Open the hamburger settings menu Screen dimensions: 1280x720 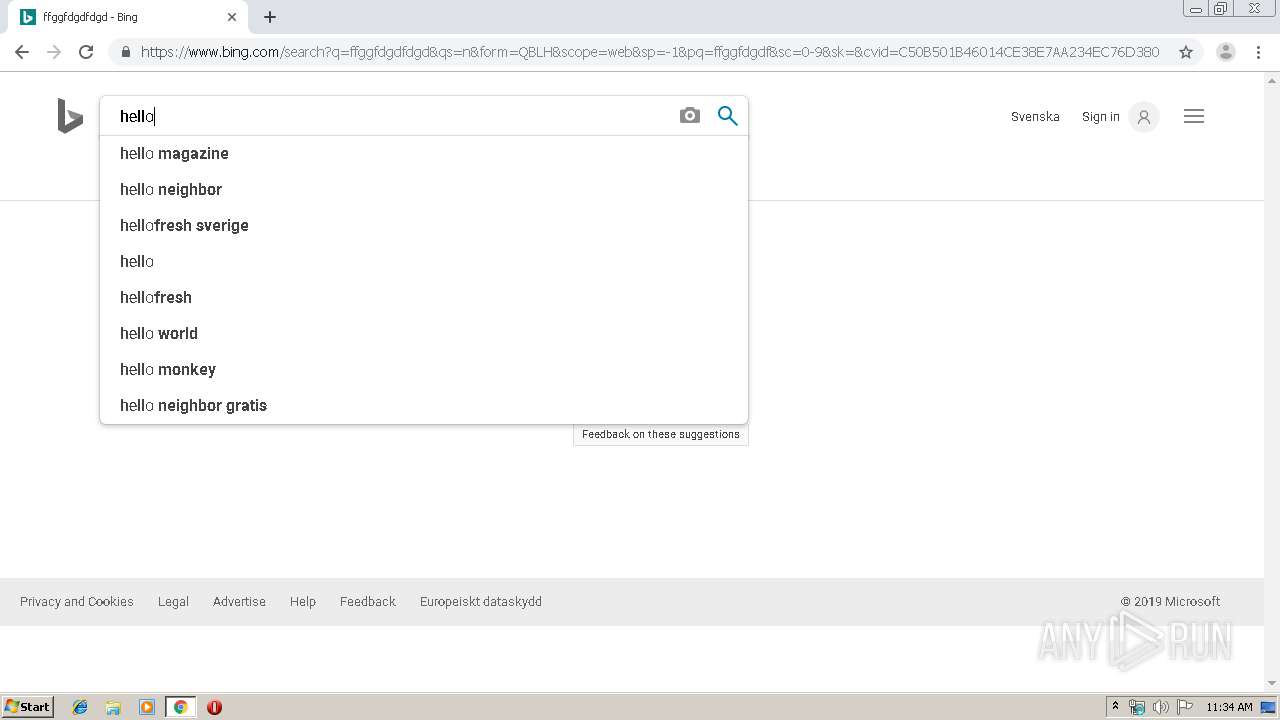pos(1194,116)
